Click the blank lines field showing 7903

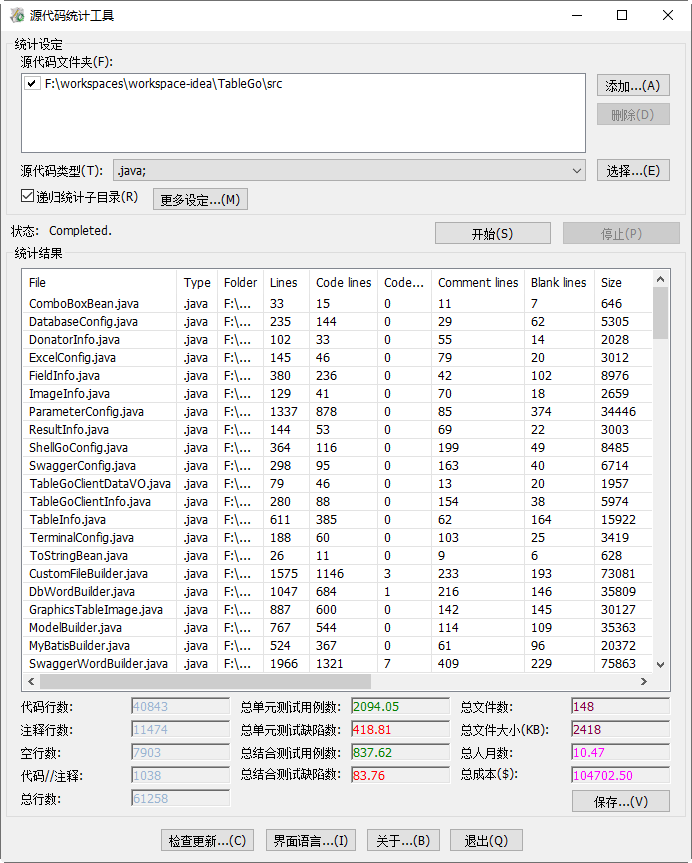[x=181, y=752]
